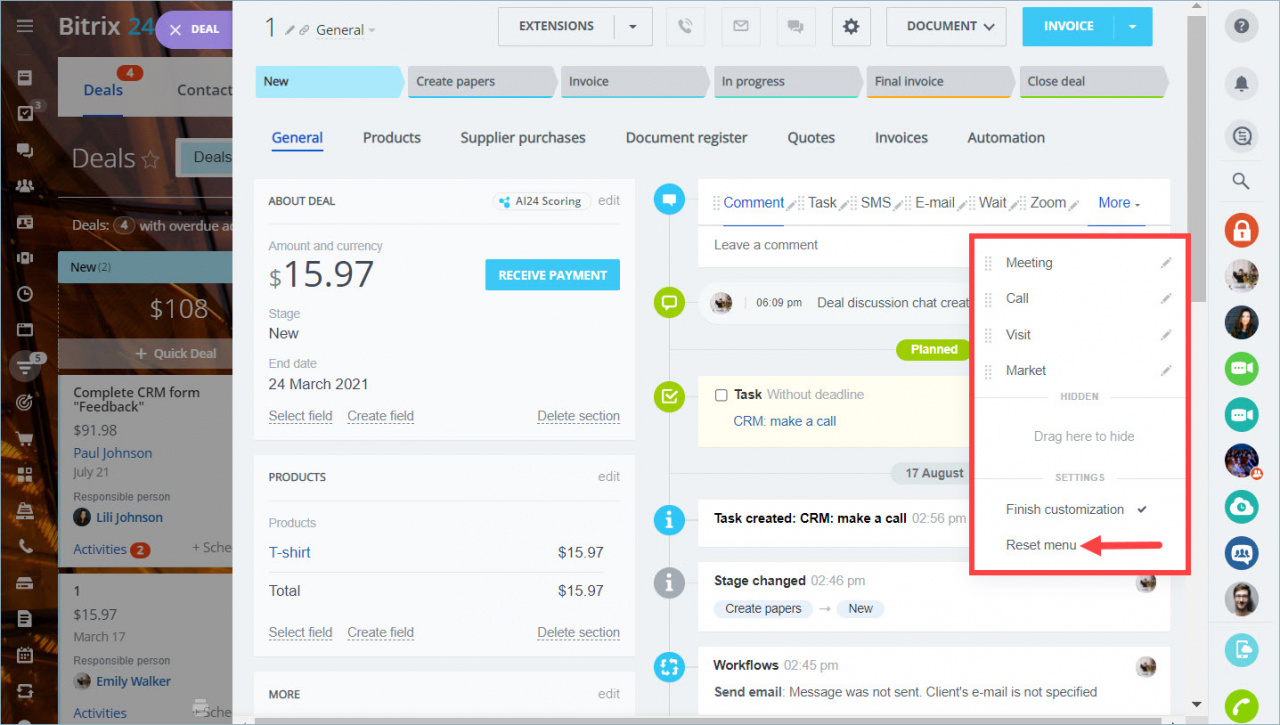Set stage to In progress
Screen dimensions: 1280x725
click(788, 82)
